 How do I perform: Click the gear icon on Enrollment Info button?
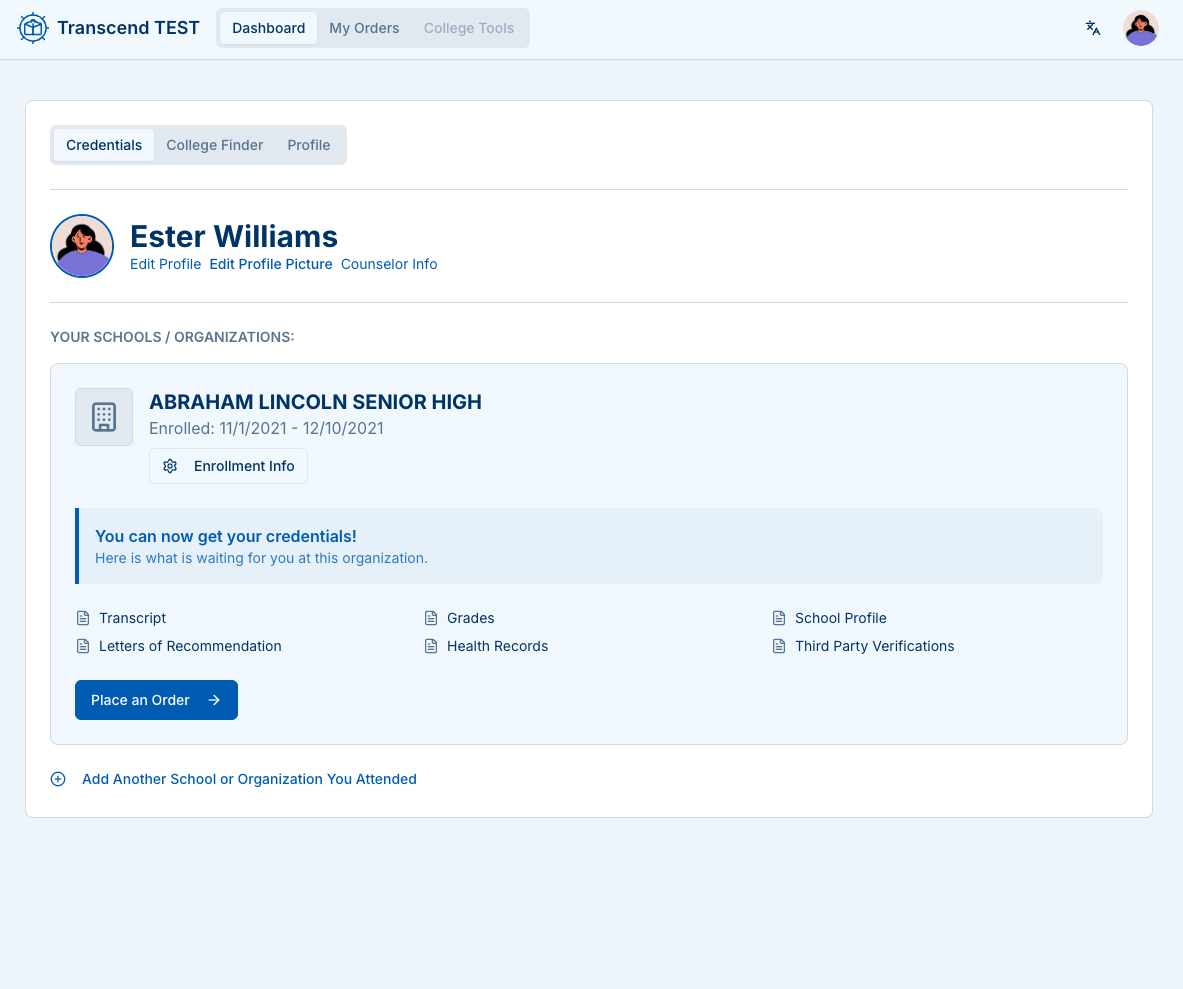coord(170,465)
